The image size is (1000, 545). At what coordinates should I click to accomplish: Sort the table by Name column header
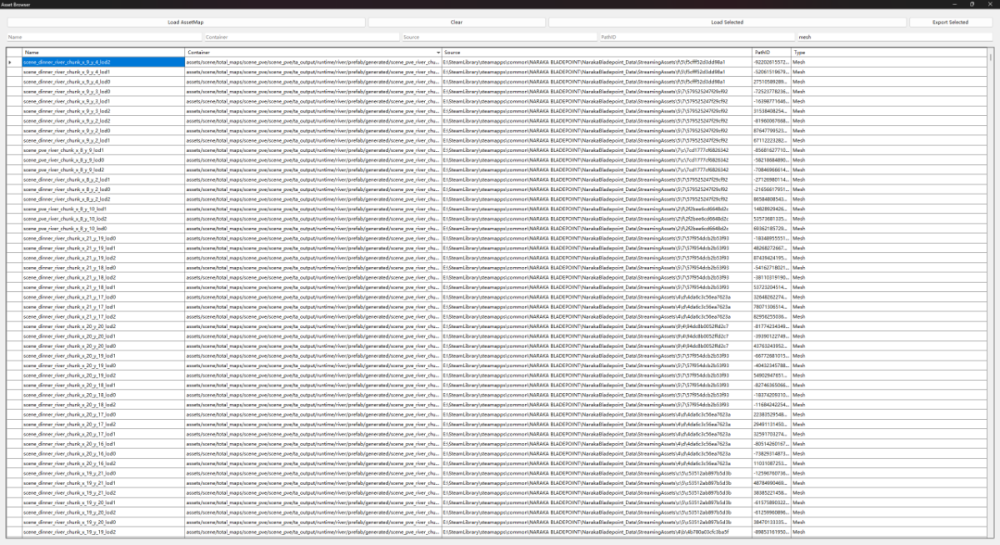102,51
